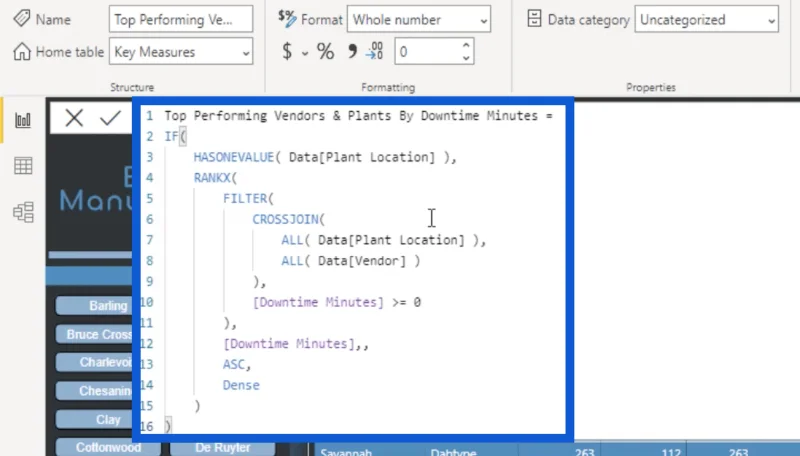Screen dimensions: 800x456
Task: Open Format Whole number dropdown
Action: click(419, 19)
